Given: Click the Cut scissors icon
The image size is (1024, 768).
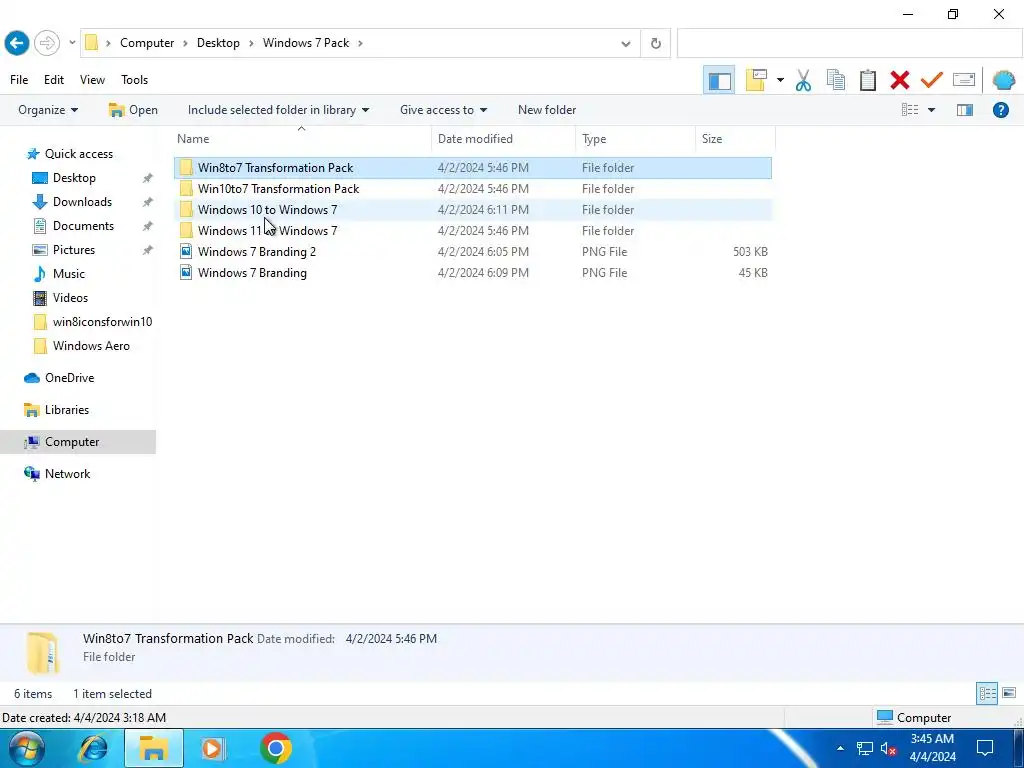Looking at the screenshot, I should pyautogui.click(x=803, y=80).
